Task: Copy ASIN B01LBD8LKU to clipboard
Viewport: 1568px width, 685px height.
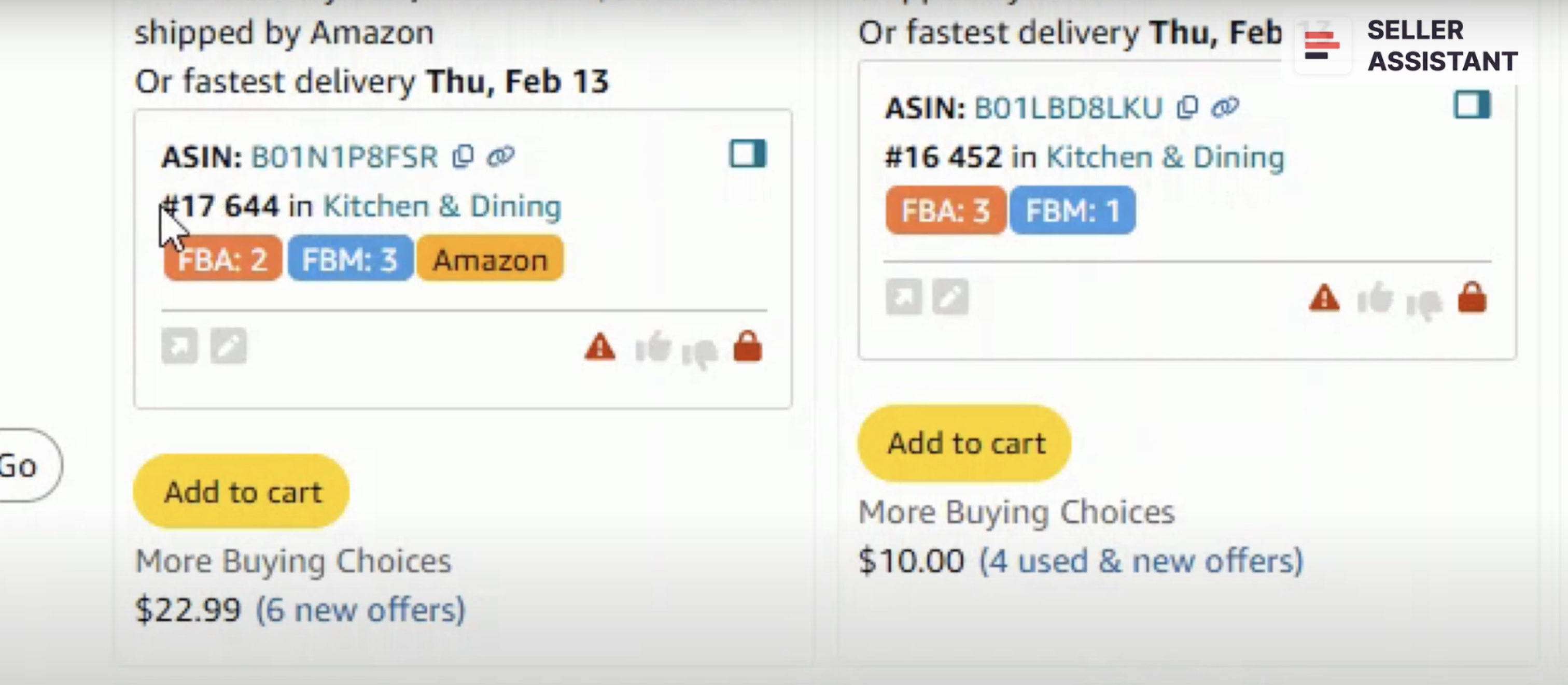Action: point(1187,108)
